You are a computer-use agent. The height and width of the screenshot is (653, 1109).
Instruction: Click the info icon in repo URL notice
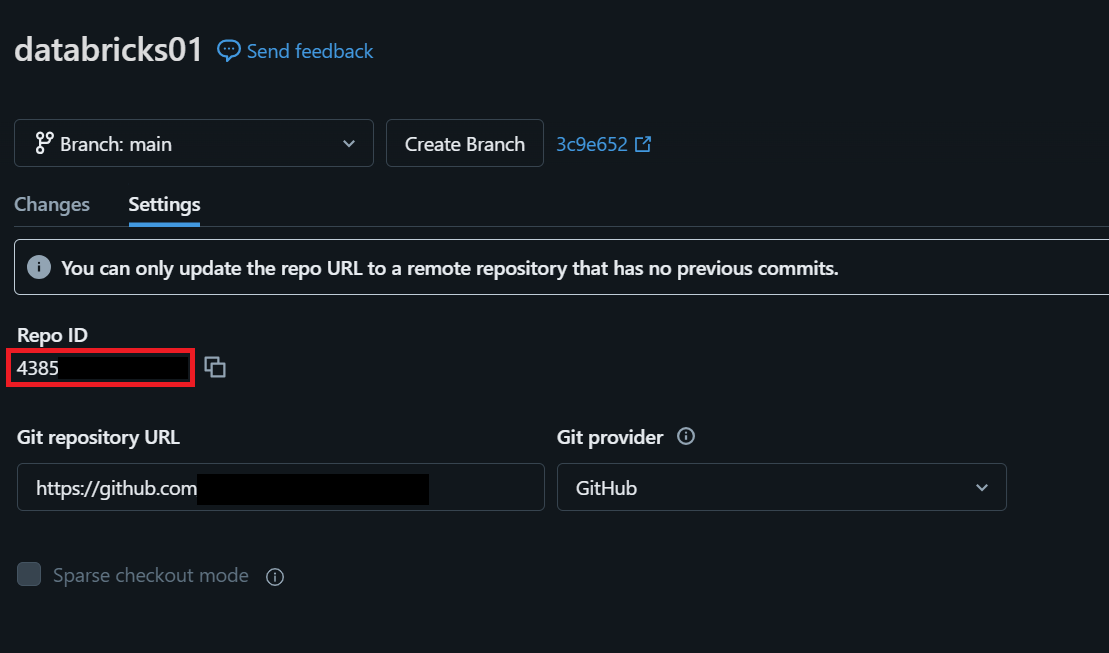[x=39, y=267]
